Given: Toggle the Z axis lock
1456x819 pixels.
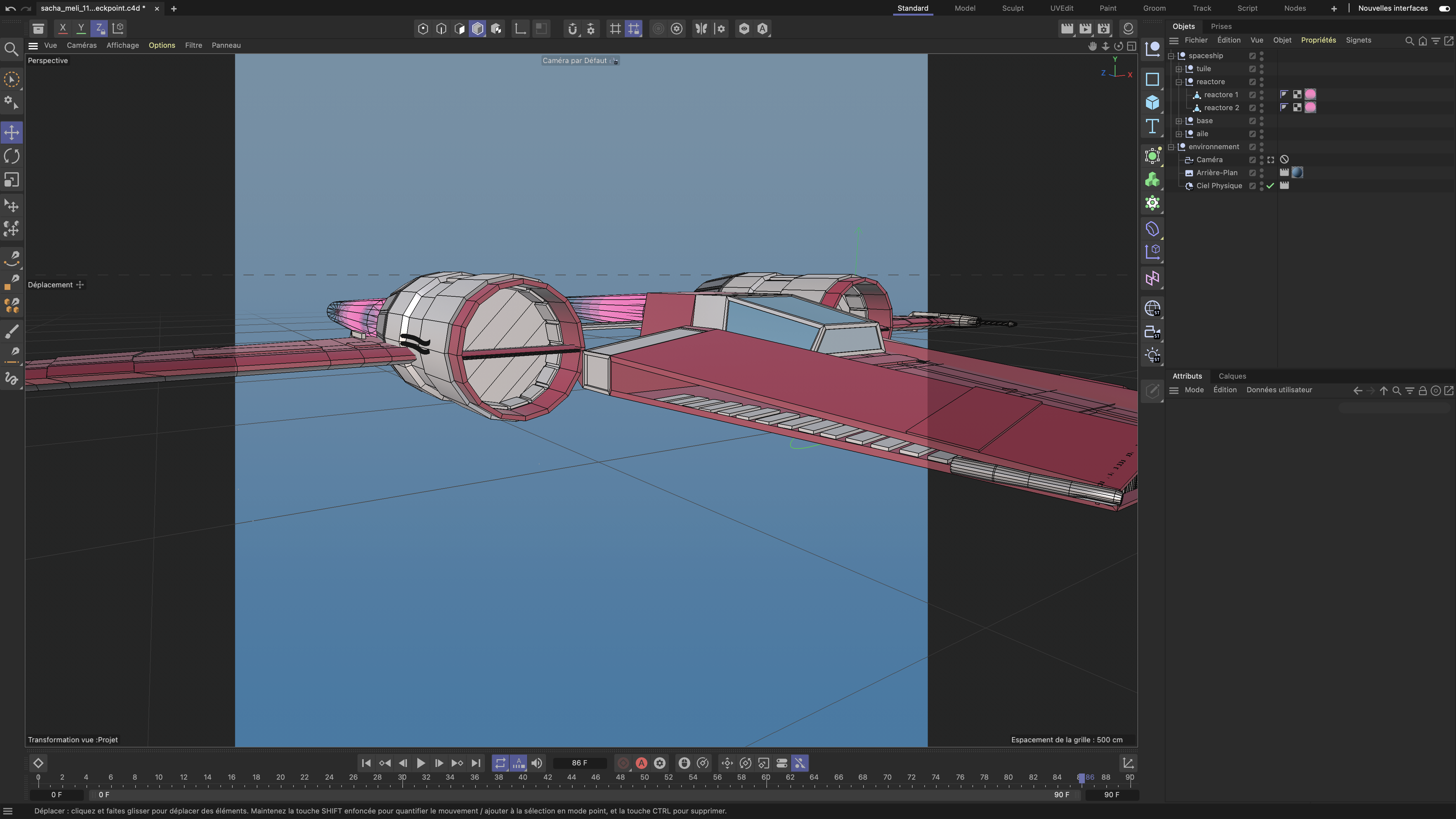Looking at the screenshot, I should click(99, 28).
